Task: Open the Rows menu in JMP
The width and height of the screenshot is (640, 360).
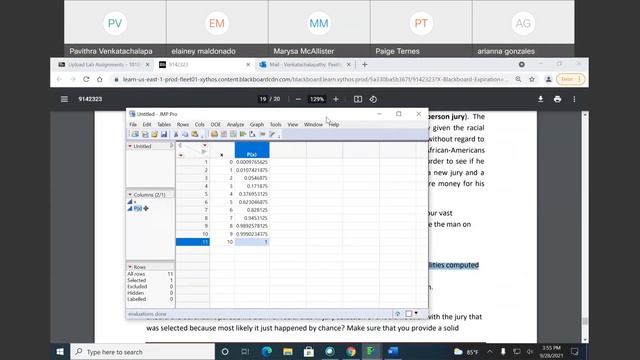Action: pos(182,124)
